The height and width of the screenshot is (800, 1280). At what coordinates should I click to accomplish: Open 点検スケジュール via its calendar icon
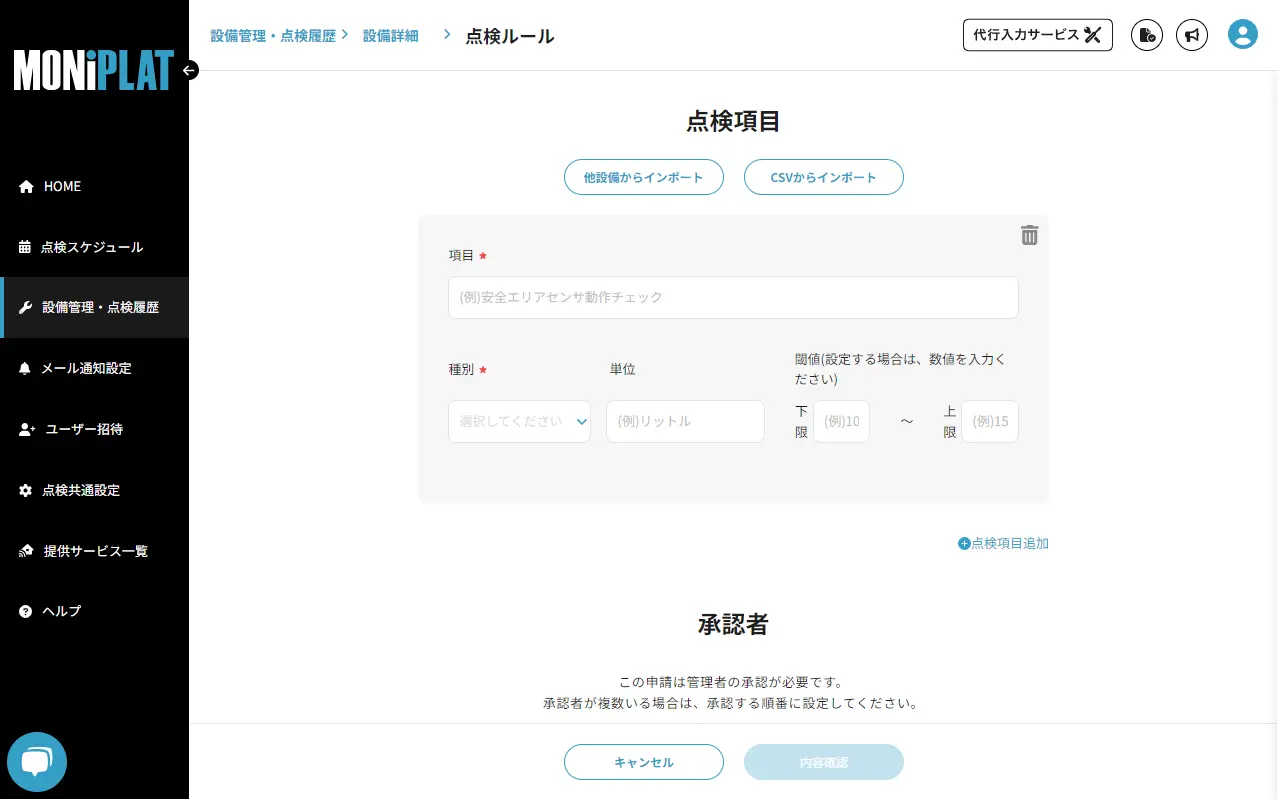click(x=23, y=247)
